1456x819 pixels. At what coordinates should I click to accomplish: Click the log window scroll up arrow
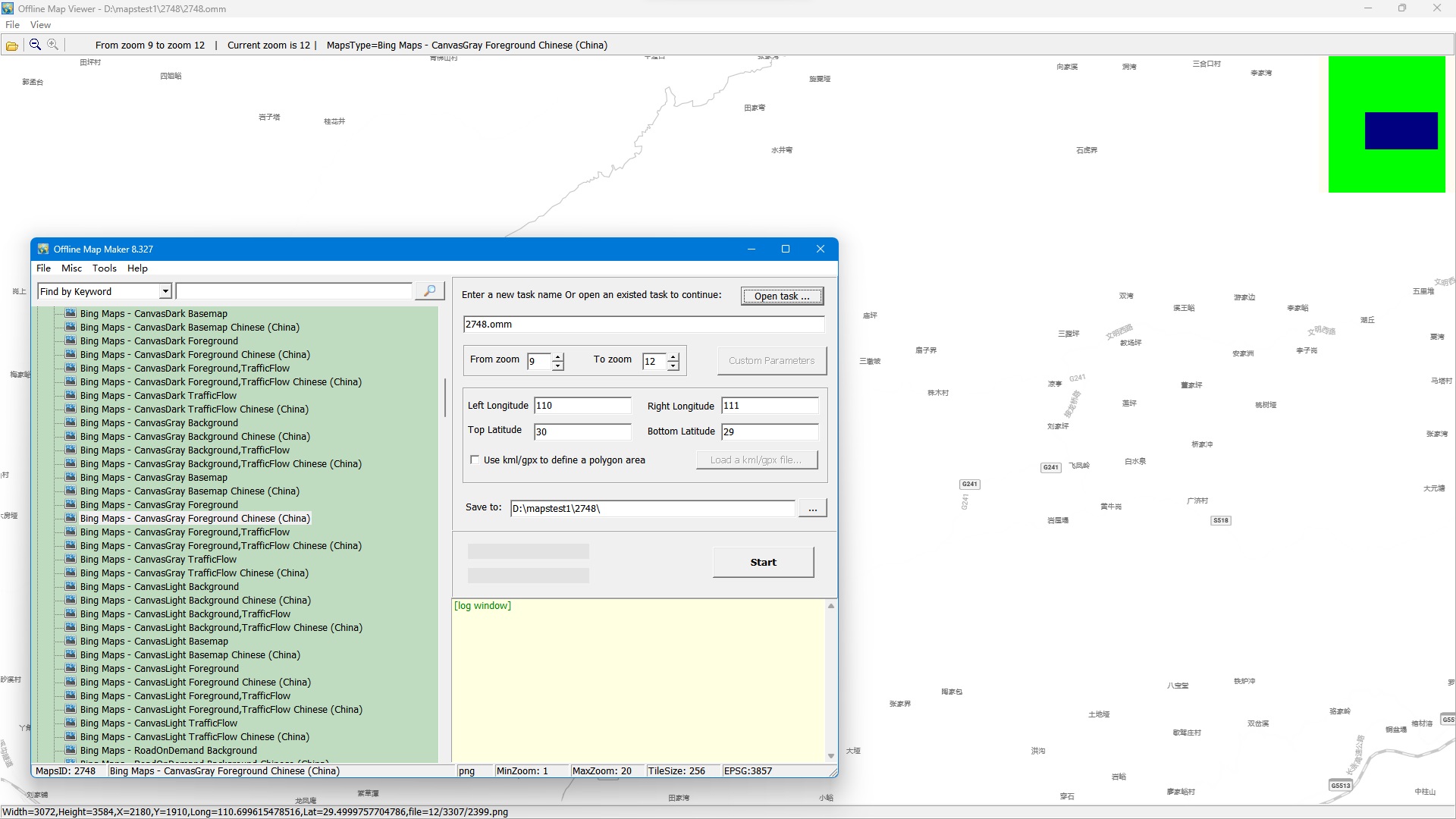(x=831, y=606)
